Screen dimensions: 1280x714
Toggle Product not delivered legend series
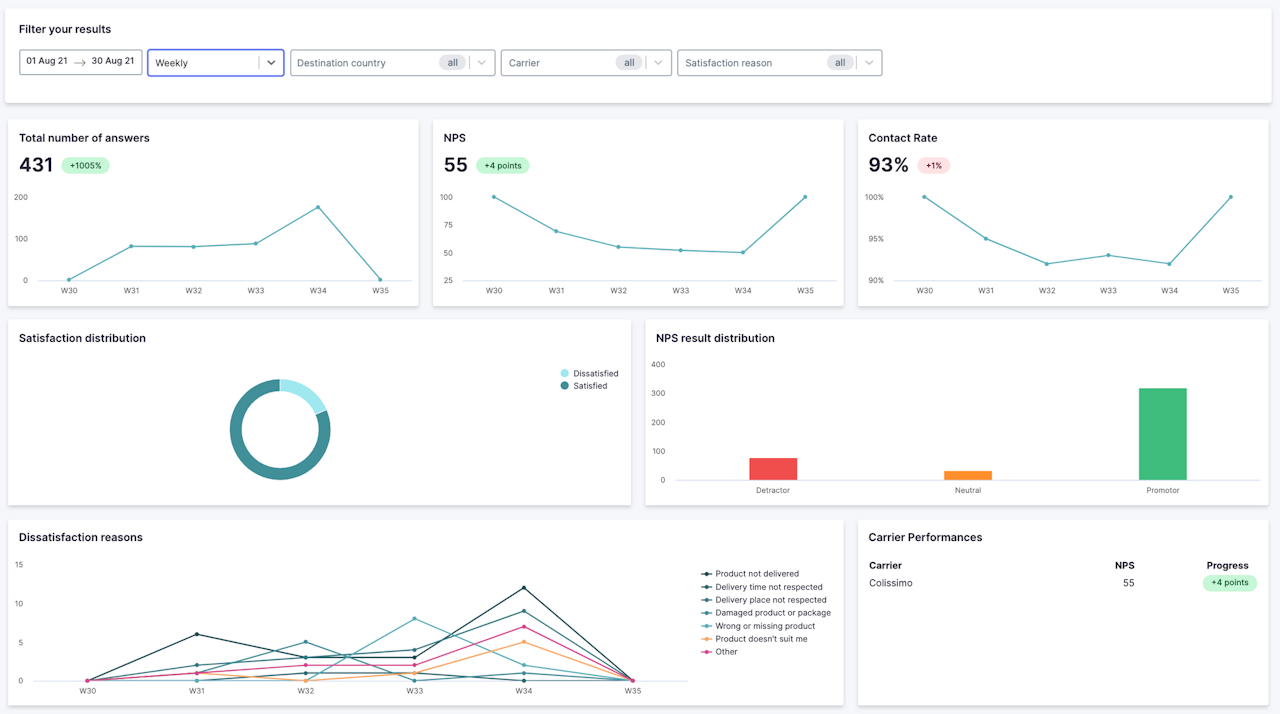(x=750, y=574)
